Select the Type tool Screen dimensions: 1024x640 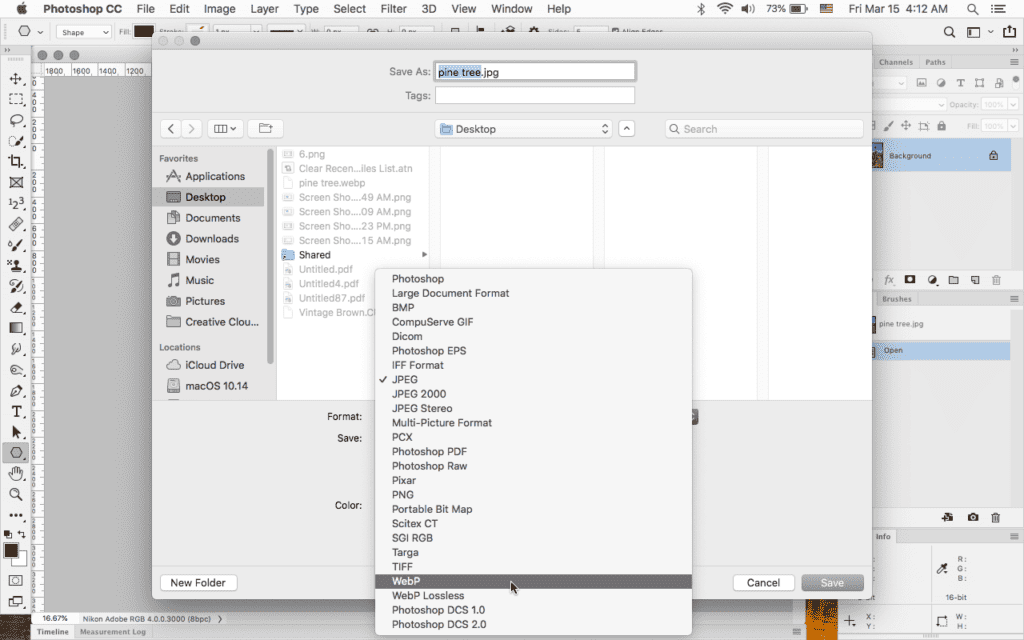click(x=16, y=411)
